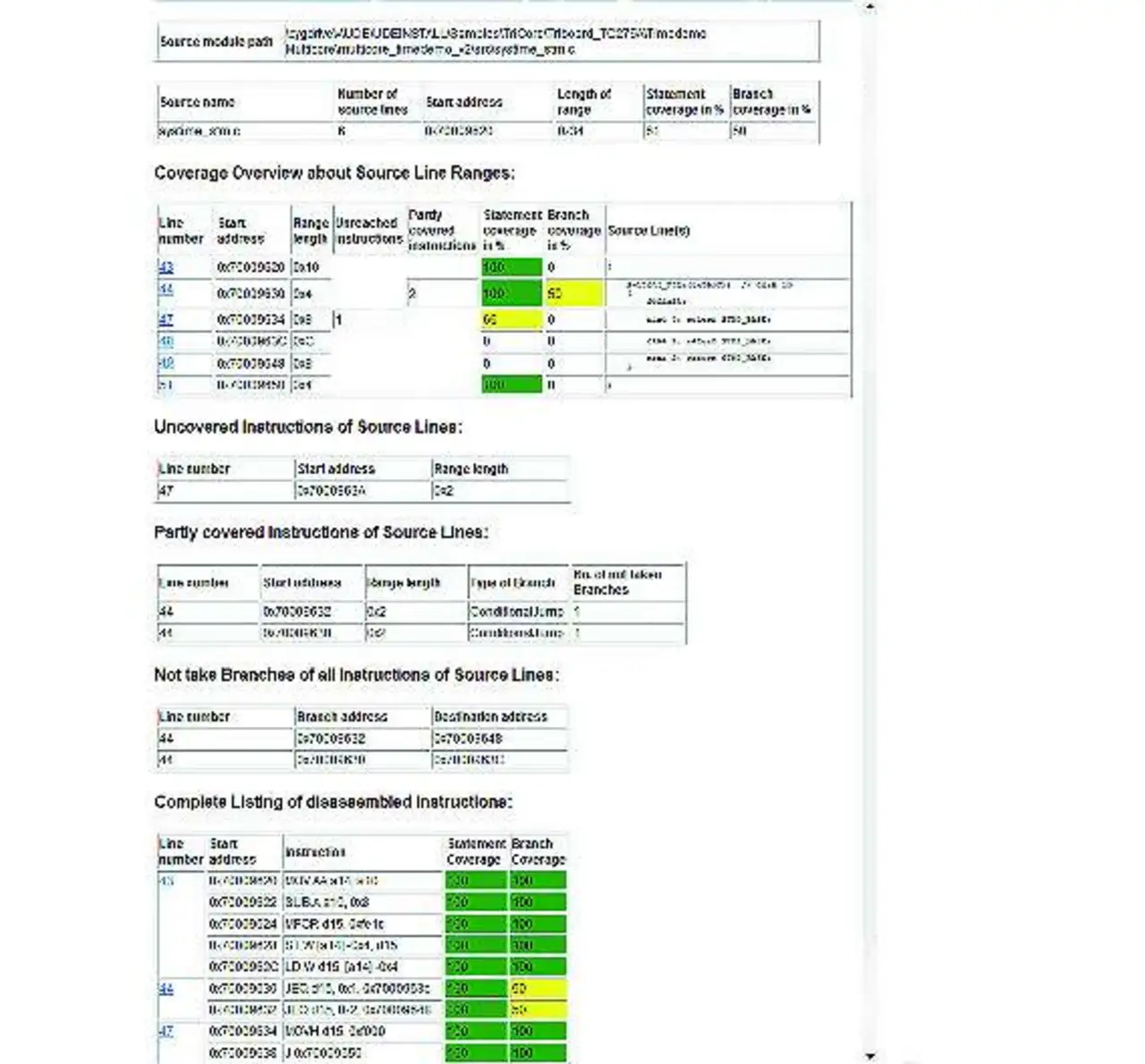Select the Source module path value cell

(550, 41)
